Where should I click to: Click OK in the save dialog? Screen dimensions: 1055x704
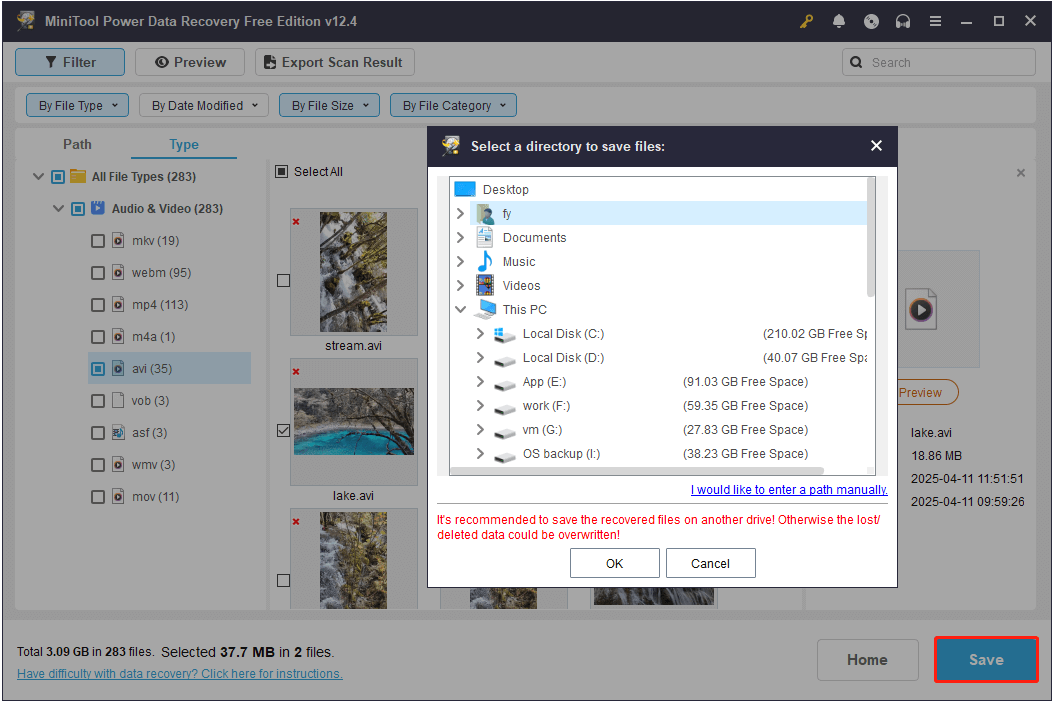click(614, 563)
